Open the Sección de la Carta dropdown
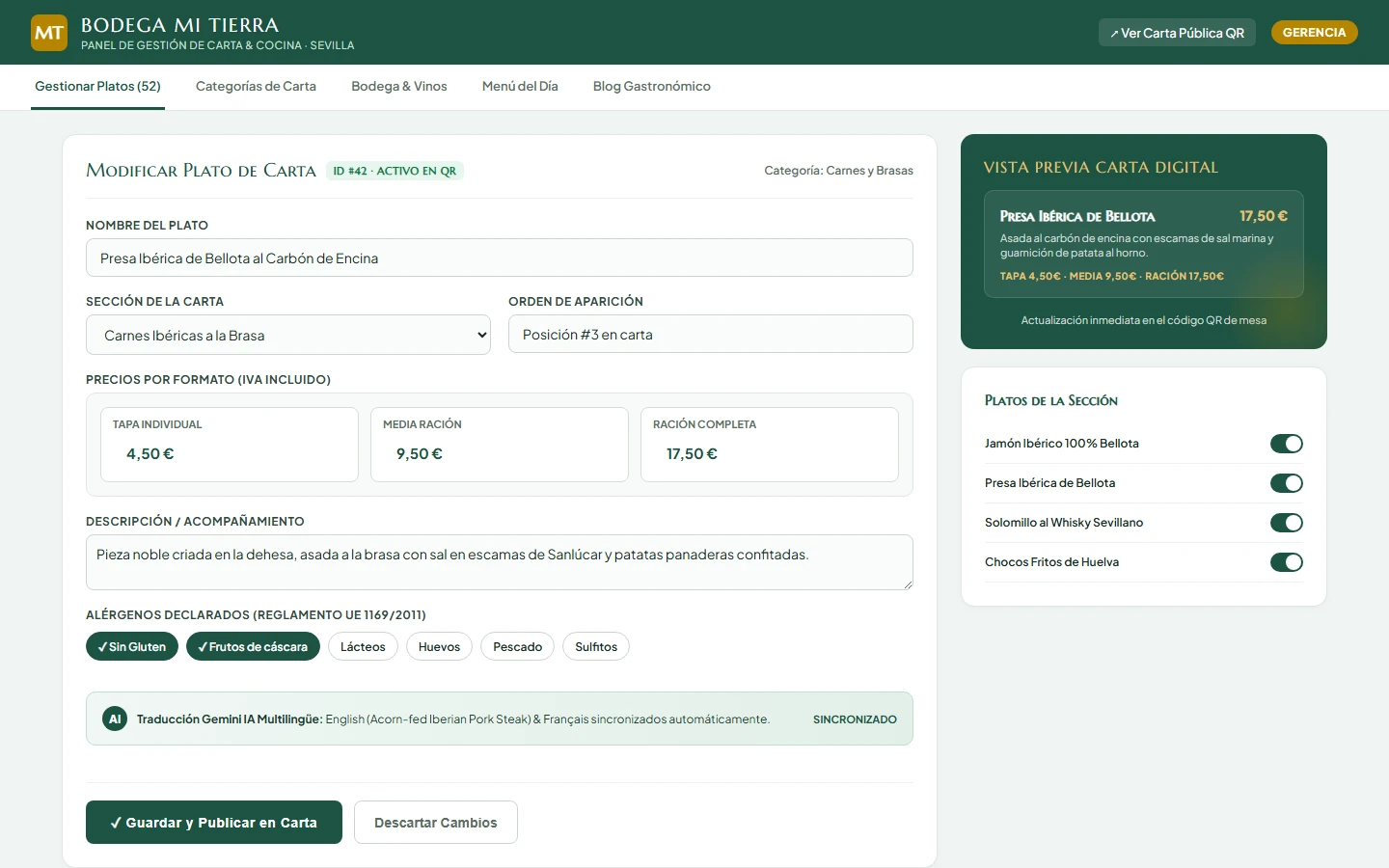The width and height of the screenshot is (1389, 868). coord(288,335)
